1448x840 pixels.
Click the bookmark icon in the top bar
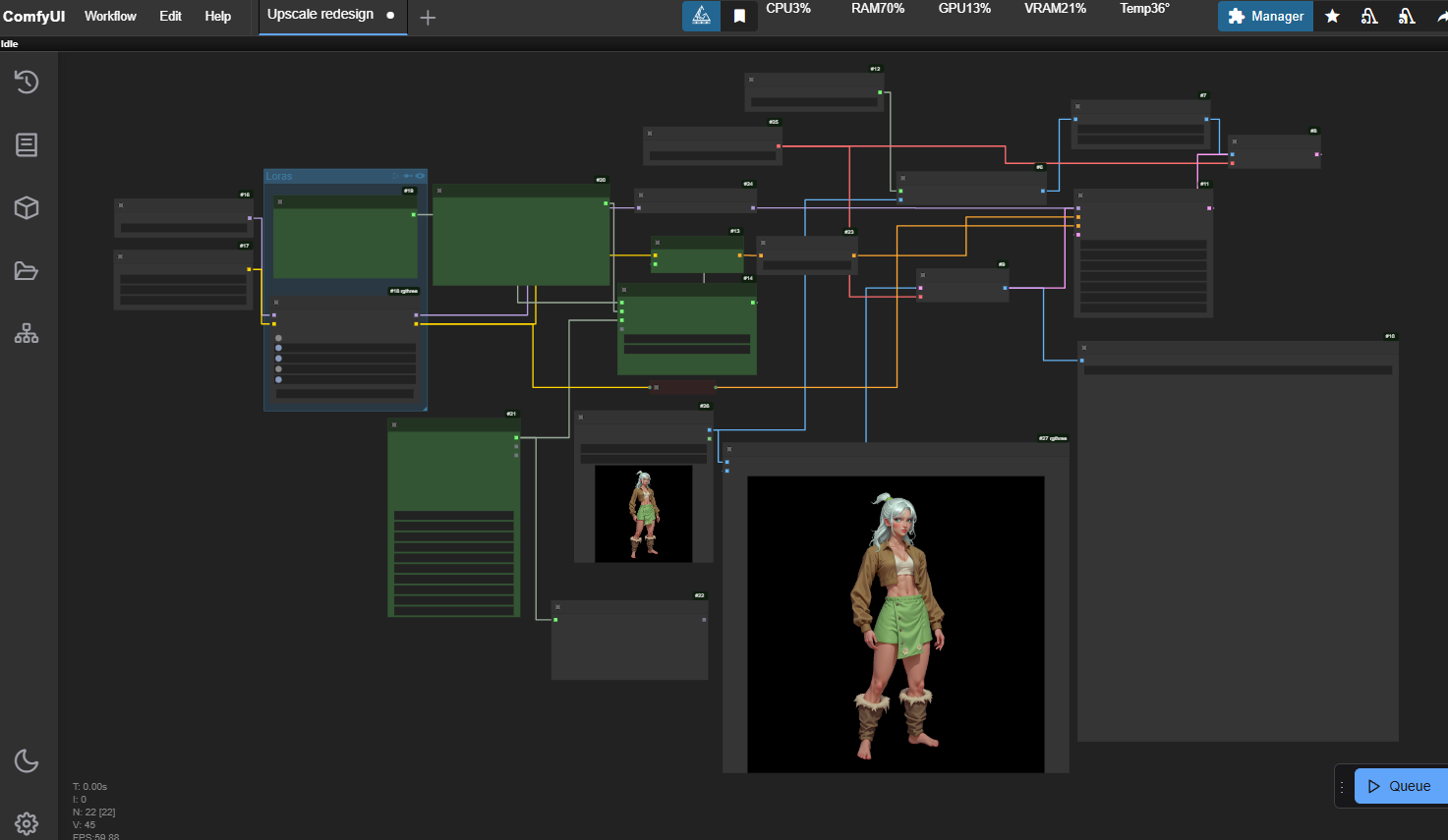coord(739,16)
